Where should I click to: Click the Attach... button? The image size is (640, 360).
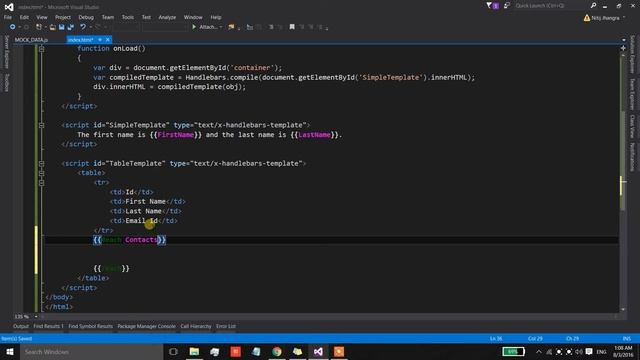point(207,27)
